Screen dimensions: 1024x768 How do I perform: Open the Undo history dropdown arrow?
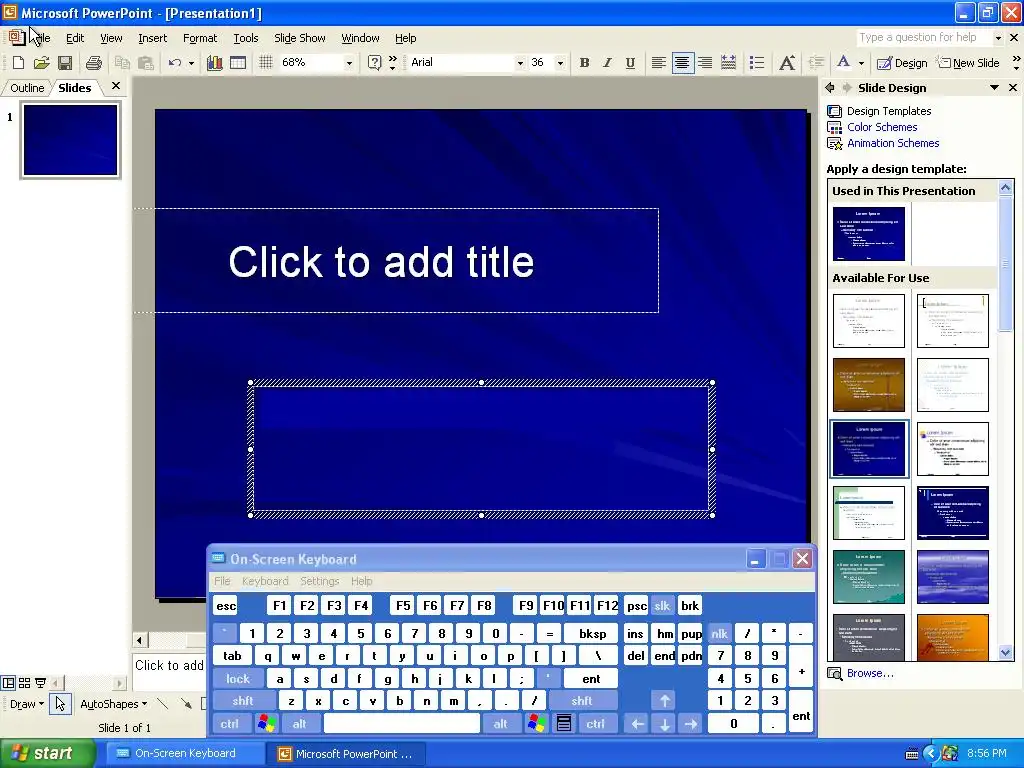coord(191,63)
